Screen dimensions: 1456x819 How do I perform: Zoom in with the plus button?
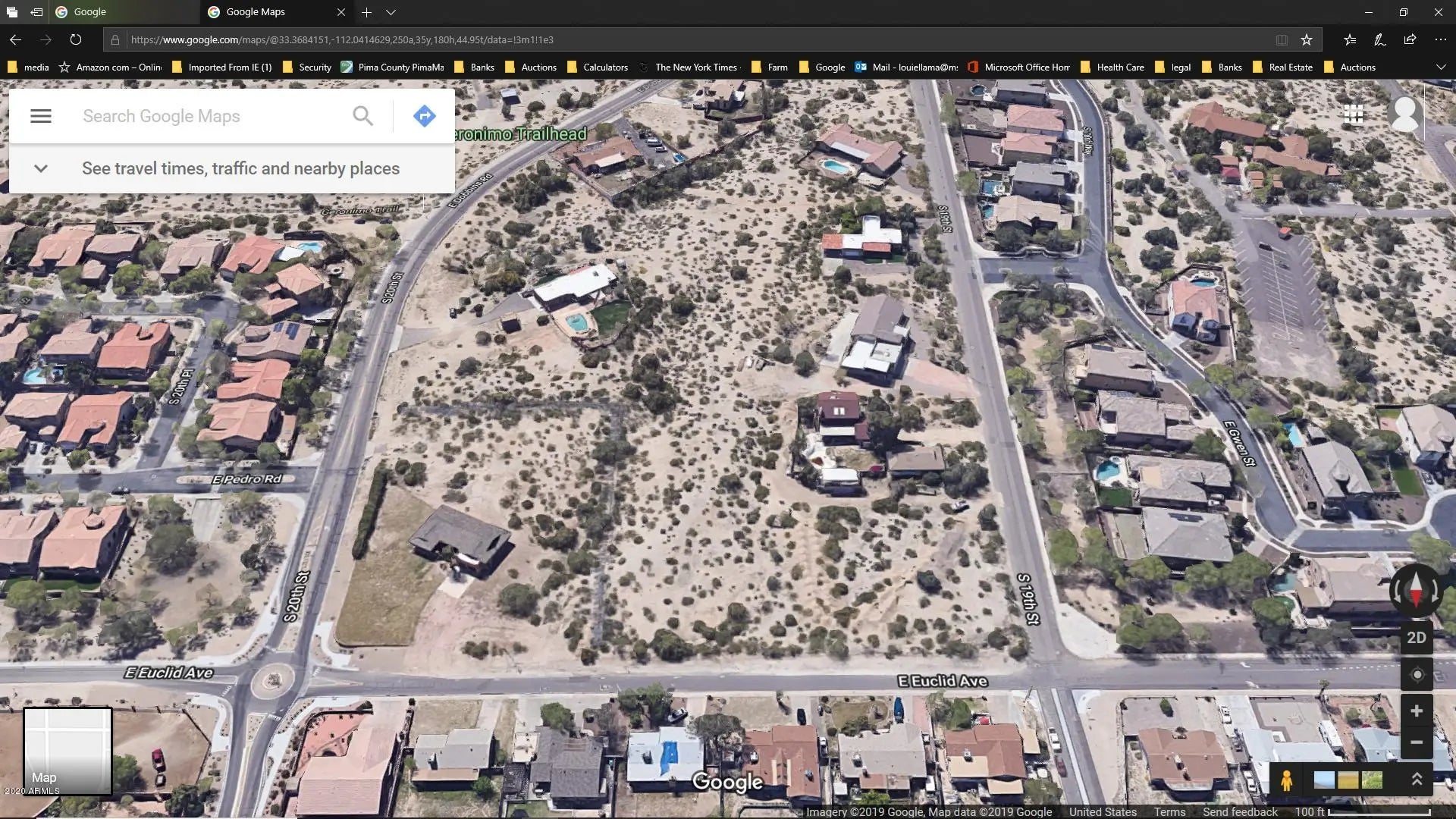[1417, 711]
